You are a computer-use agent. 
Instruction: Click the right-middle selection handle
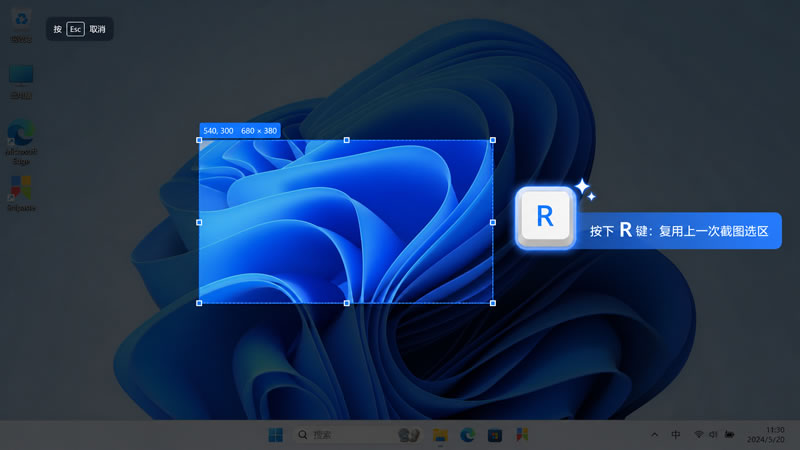492,222
